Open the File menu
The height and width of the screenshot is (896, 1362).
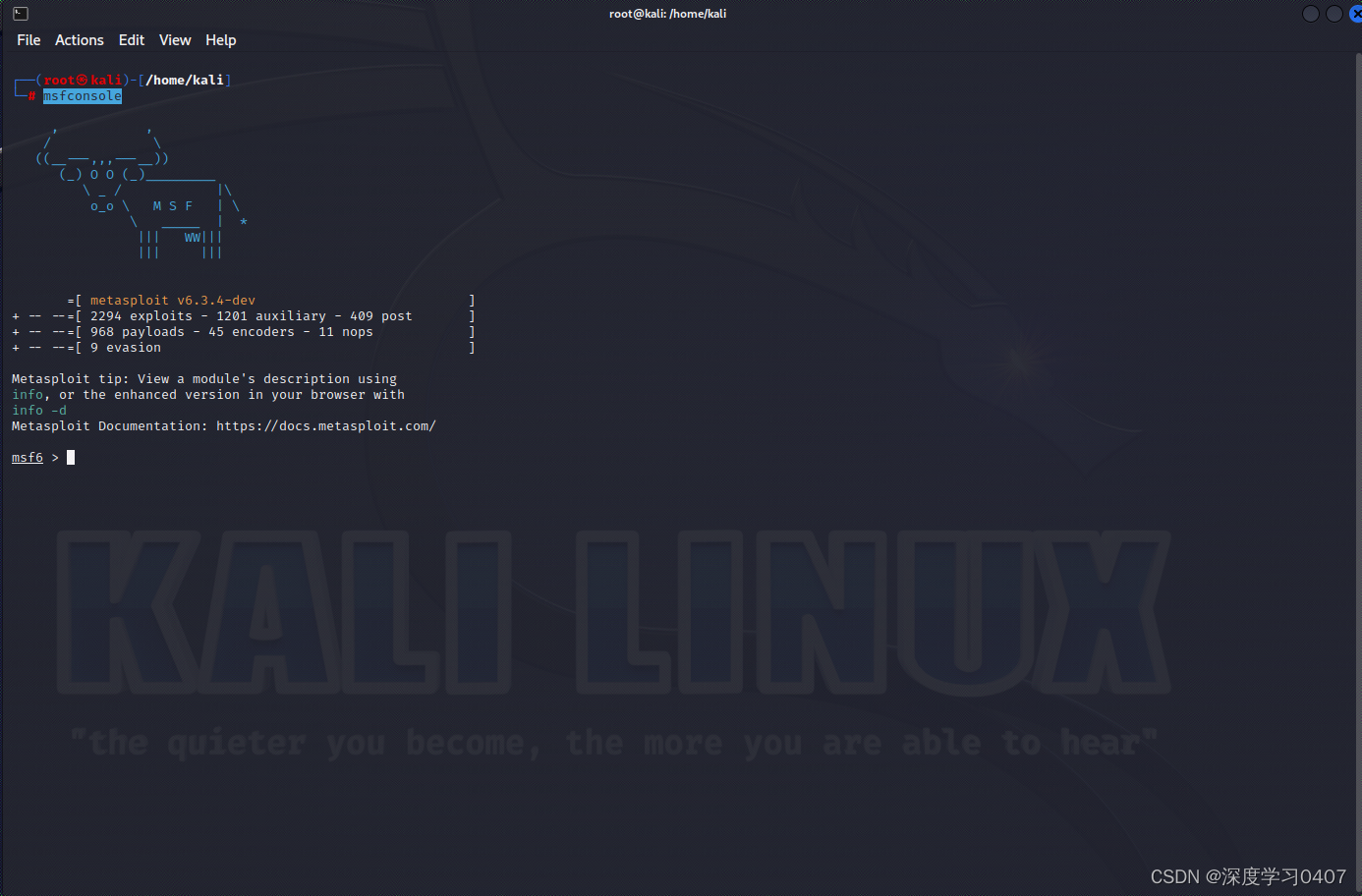click(x=28, y=40)
